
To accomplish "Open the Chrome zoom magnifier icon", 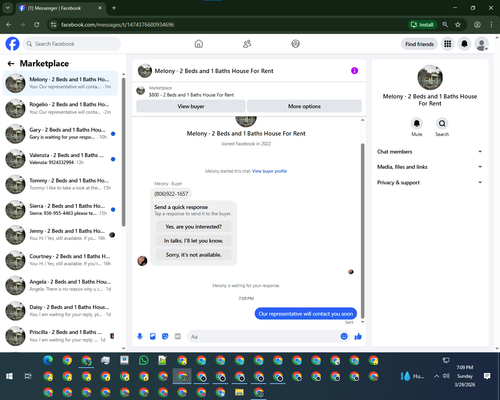I will pos(445,25).
